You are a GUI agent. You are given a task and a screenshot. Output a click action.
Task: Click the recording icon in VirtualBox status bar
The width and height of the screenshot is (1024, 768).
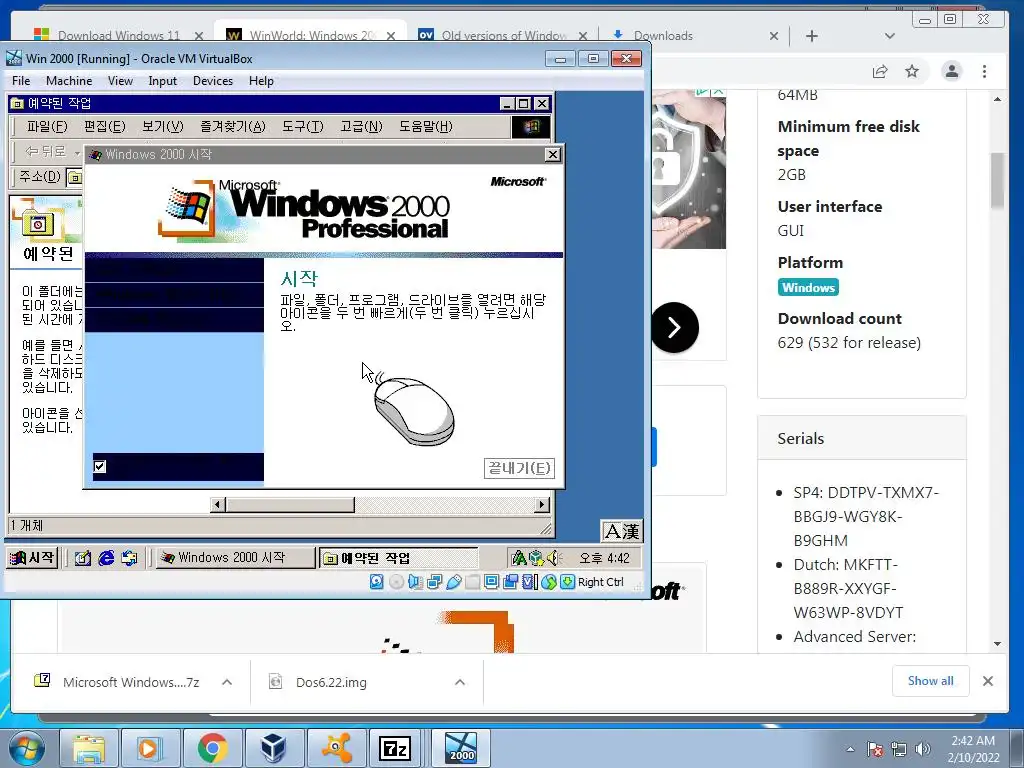(510, 582)
